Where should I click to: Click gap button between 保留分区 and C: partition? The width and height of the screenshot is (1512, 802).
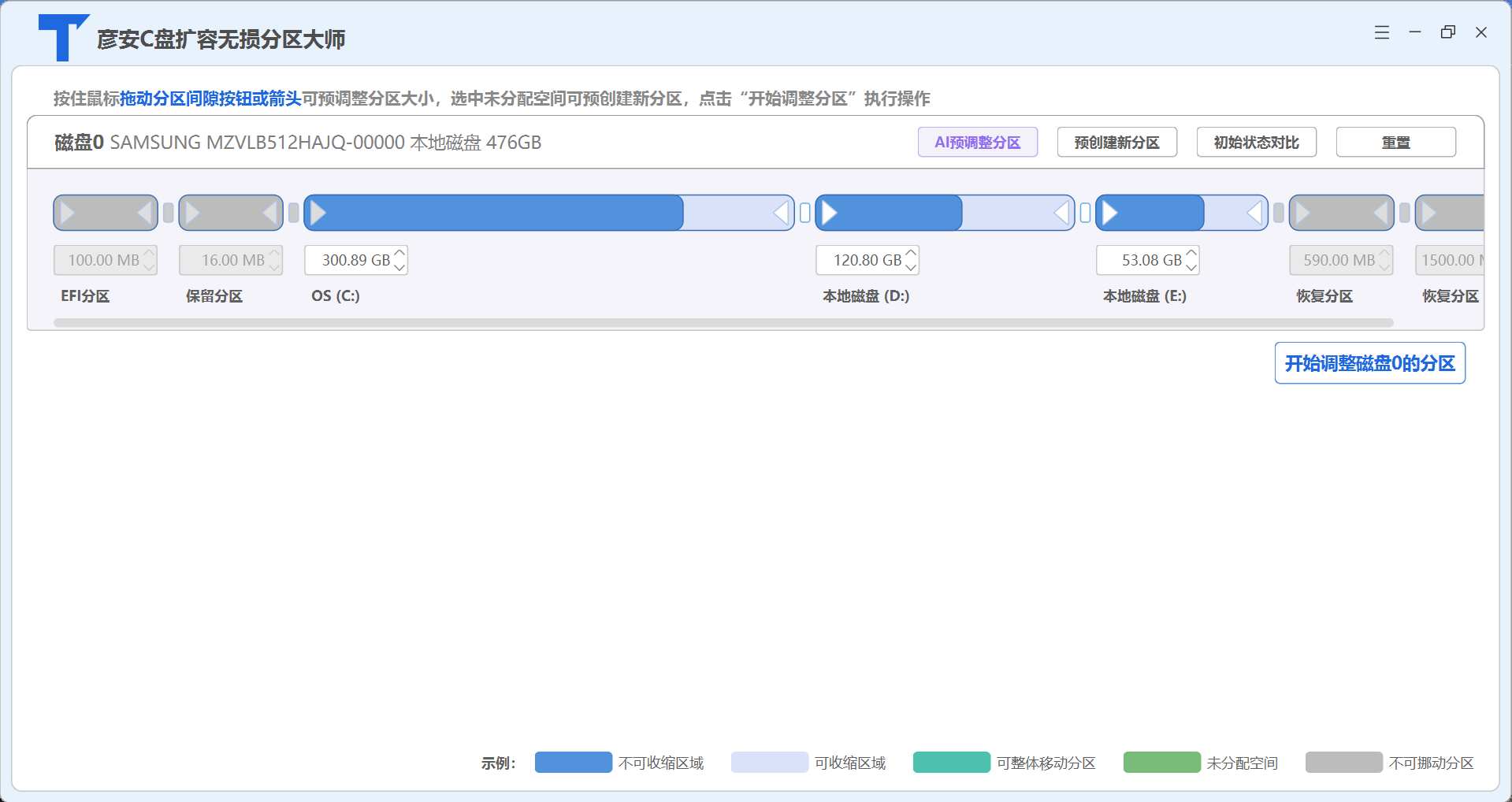click(x=293, y=213)
